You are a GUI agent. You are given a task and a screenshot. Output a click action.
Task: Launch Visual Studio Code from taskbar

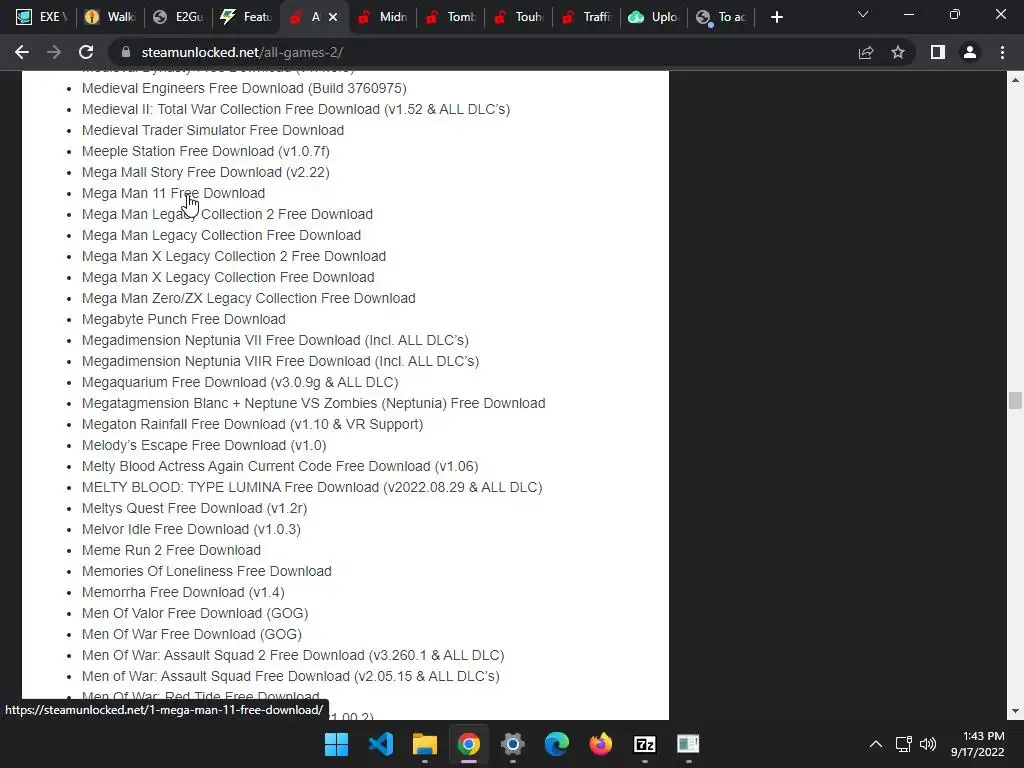click(381, 744)
